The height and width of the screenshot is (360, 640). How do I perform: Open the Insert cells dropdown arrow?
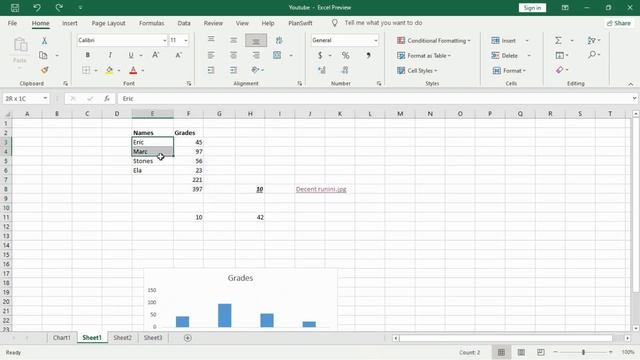527,40
